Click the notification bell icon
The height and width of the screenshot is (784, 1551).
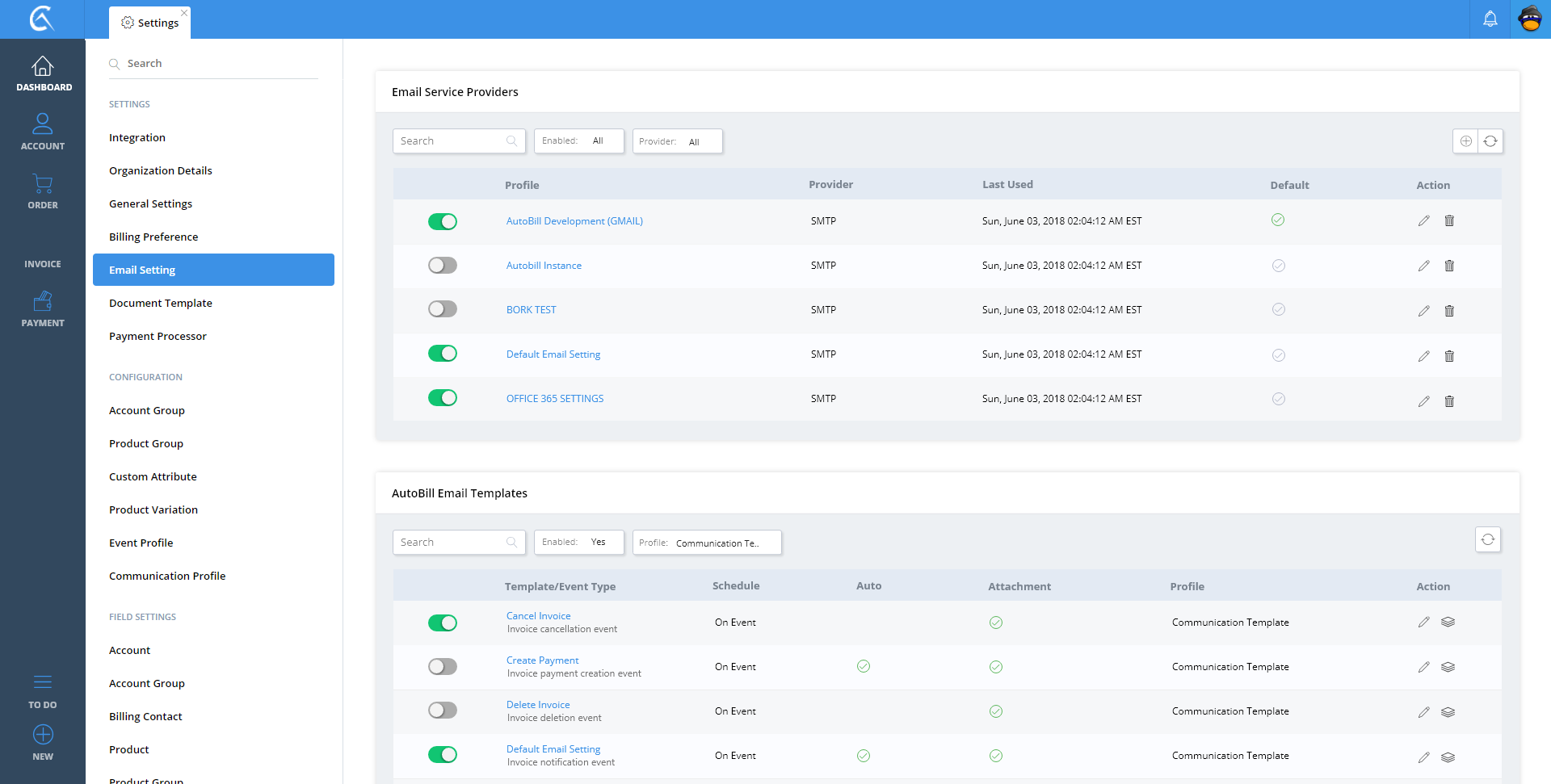coord(1490,19)
